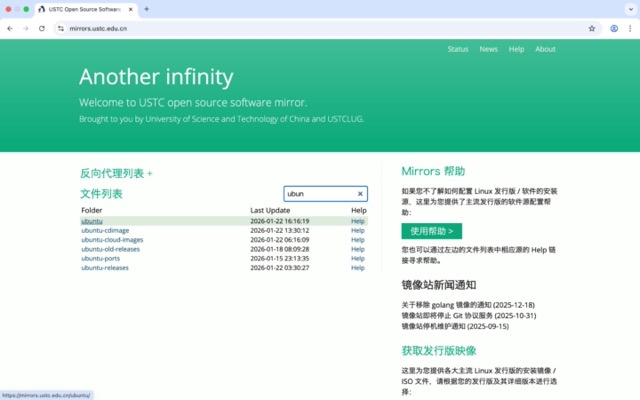Open the Chrome profile avatar icon
Image resolution: width=640 pixels, height=400 pixels.
[614, 29]
